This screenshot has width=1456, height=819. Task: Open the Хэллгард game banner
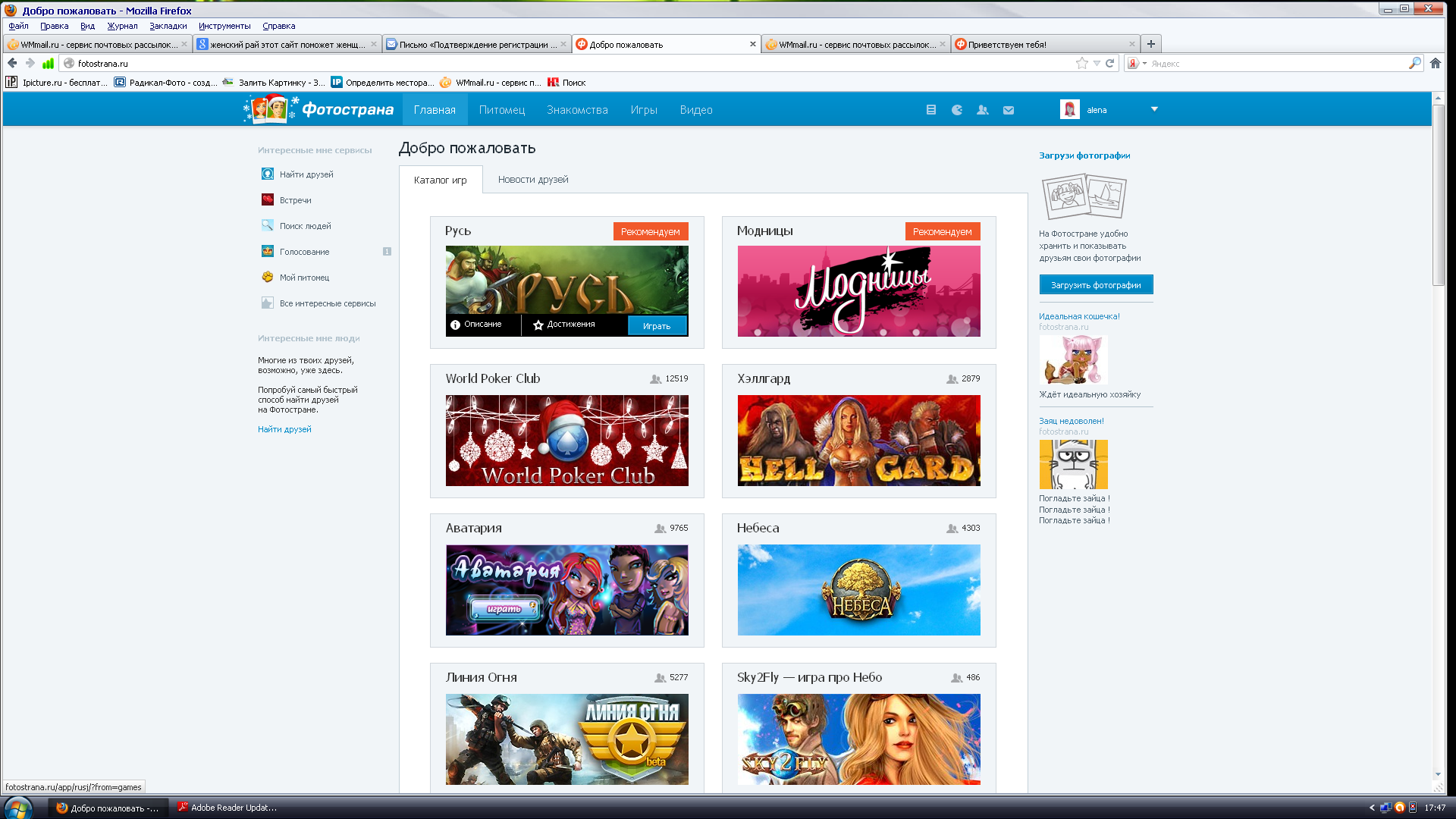point(859,441)
